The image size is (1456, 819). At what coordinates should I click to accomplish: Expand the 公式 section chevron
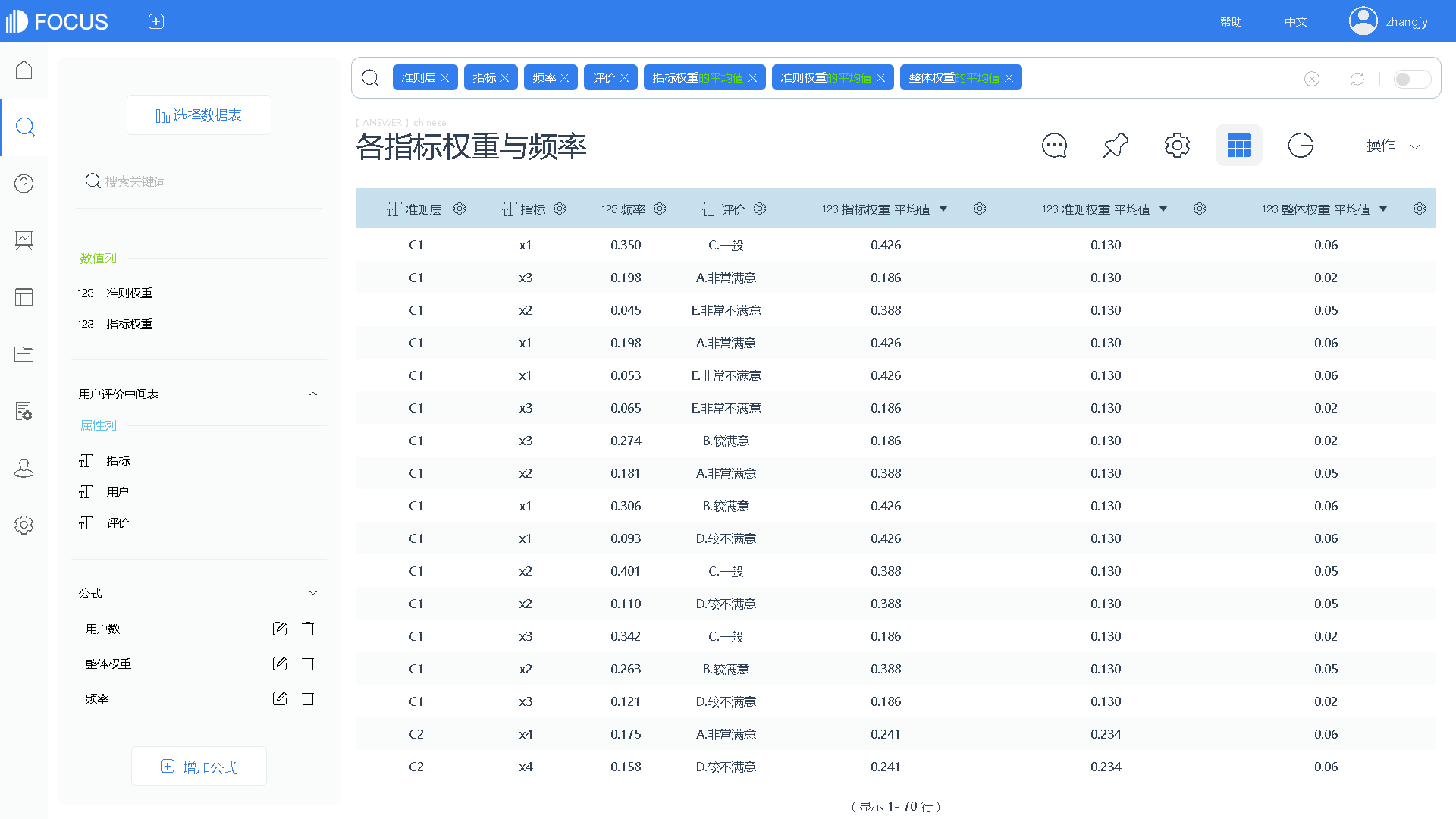(313, 593)
